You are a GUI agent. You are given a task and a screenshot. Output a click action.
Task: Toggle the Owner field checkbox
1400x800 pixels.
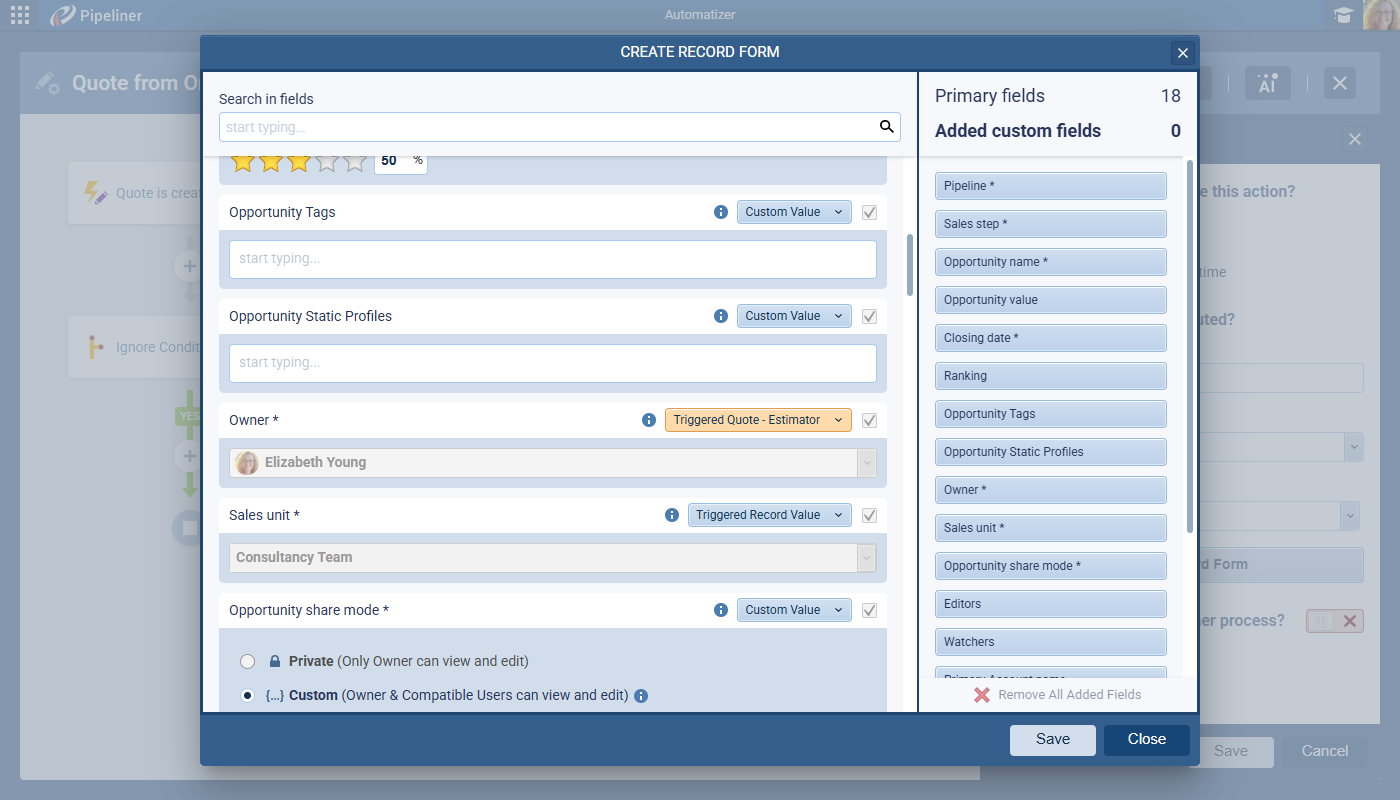tap(869, 420)
